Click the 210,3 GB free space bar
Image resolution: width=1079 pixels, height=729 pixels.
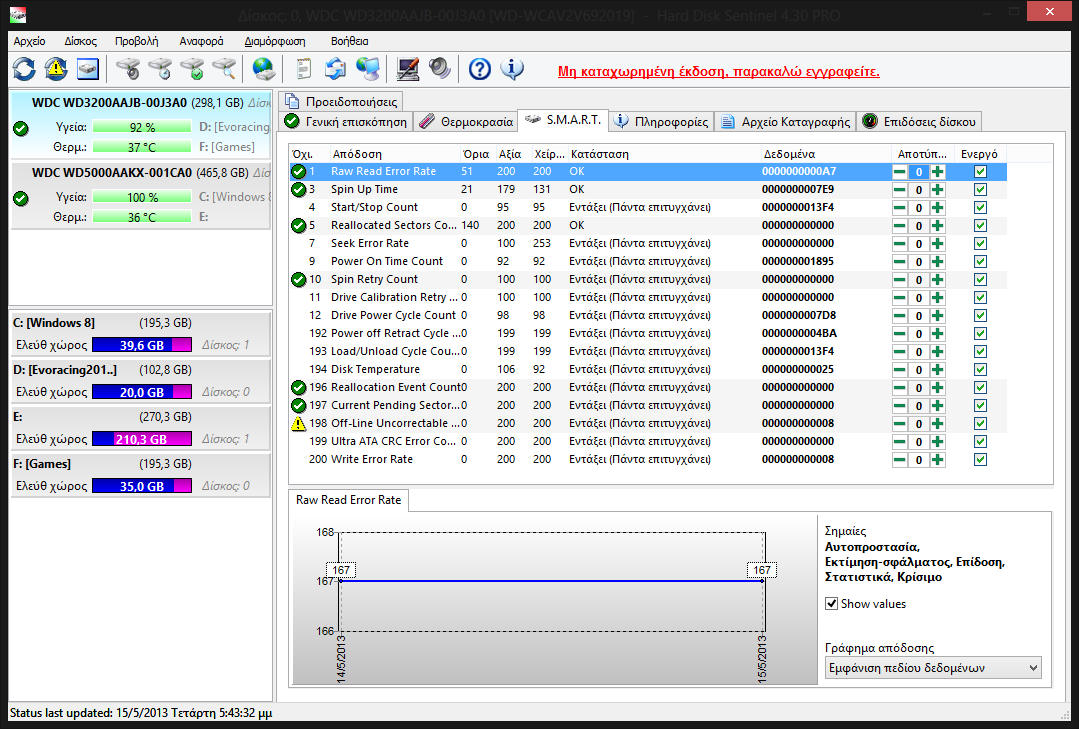142,439
